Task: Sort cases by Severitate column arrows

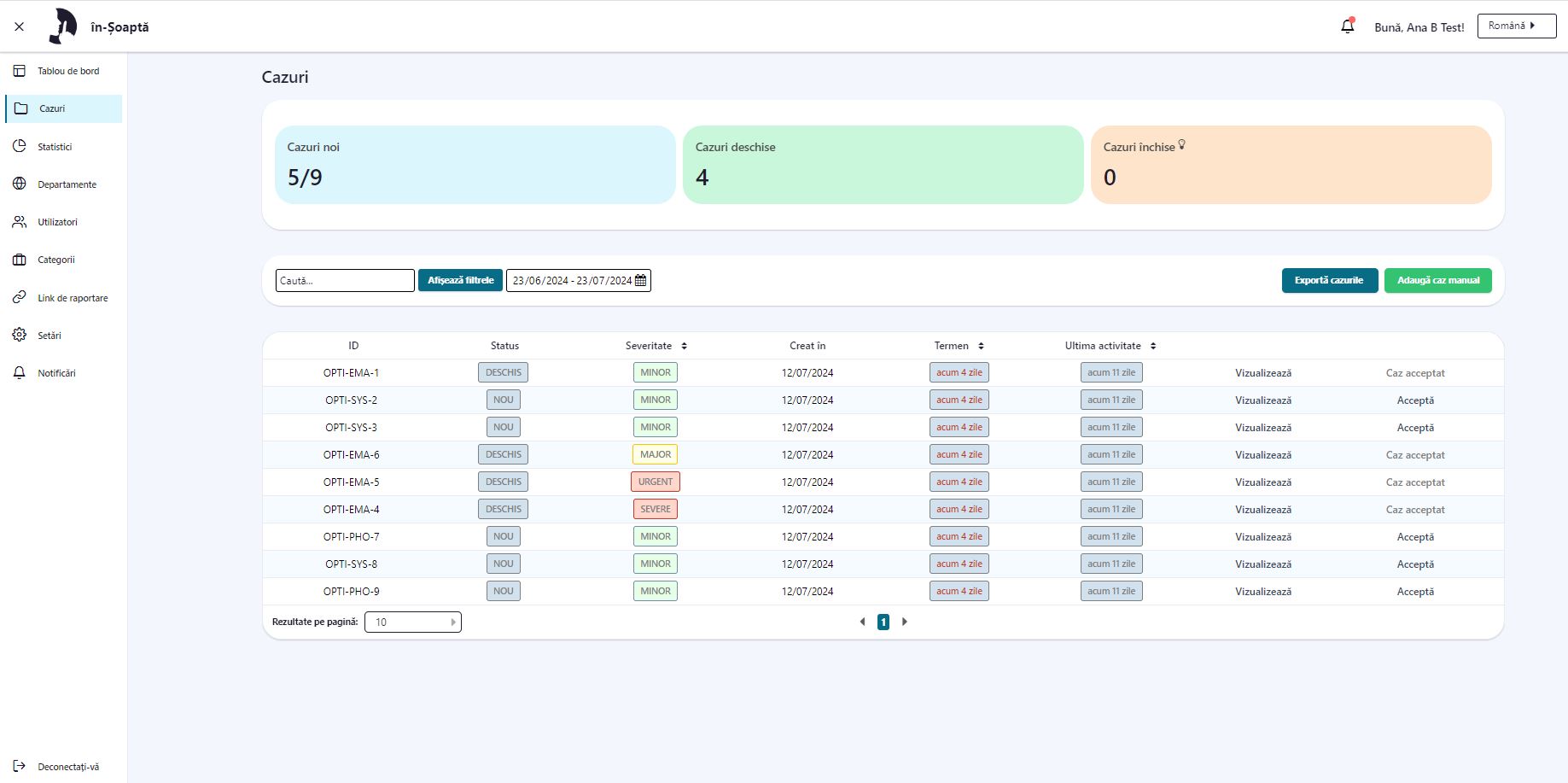Action: (684, 346)
